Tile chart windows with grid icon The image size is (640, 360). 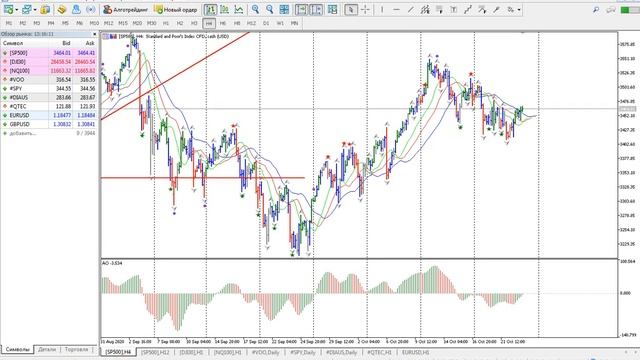point(284,9)
